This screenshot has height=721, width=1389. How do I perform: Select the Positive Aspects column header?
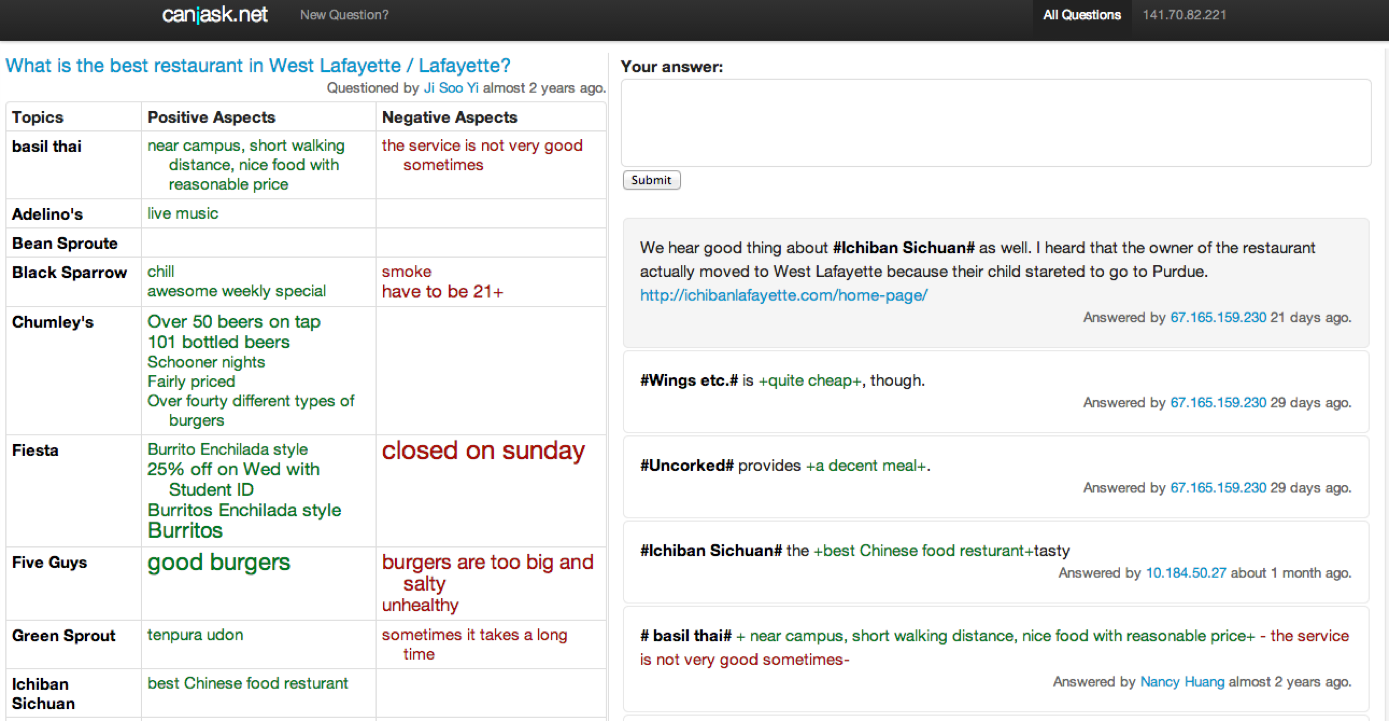(x=211, y=117)
